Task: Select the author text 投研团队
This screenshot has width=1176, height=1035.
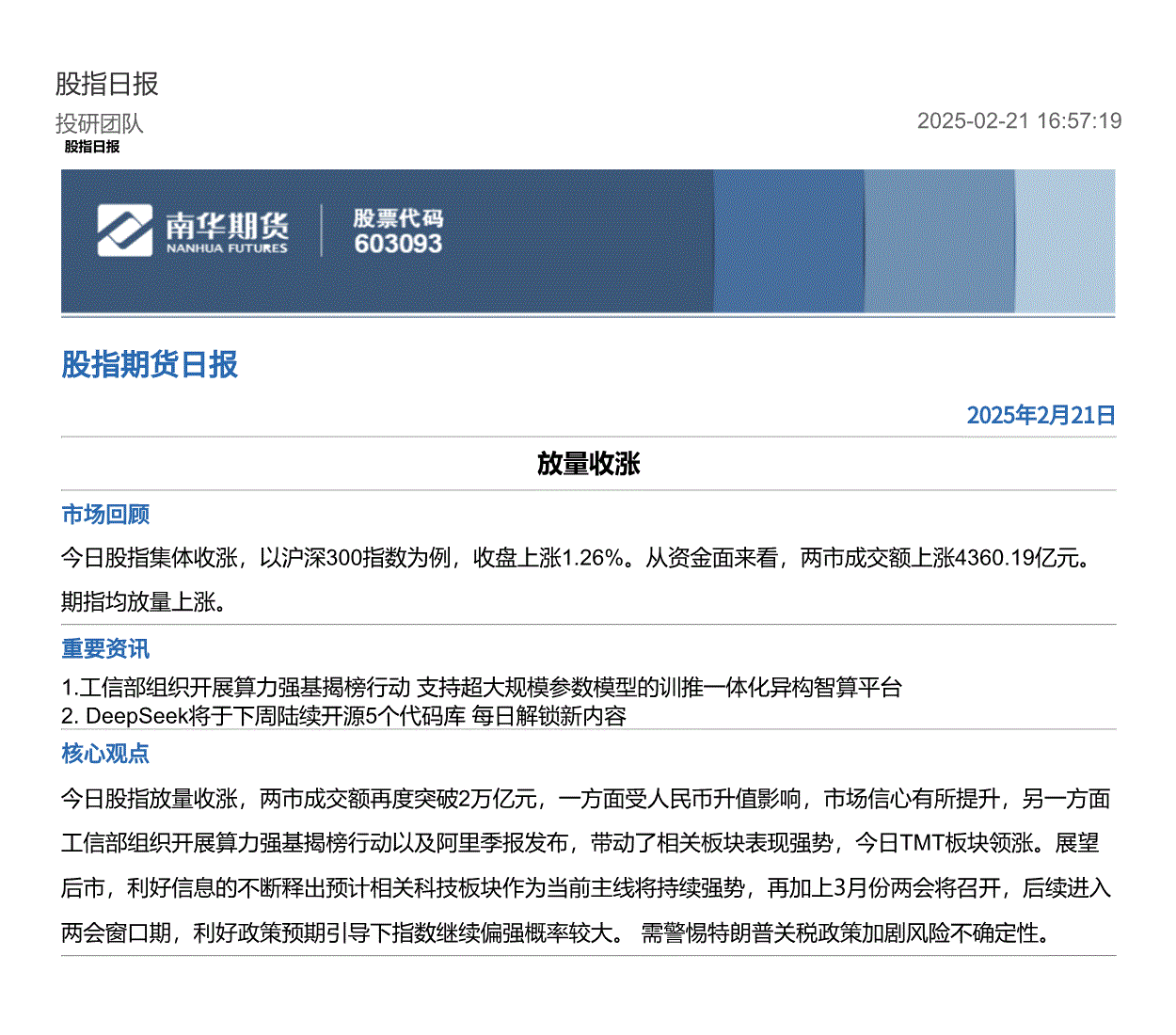Action: pyautogui.click(x=99, y=123)
